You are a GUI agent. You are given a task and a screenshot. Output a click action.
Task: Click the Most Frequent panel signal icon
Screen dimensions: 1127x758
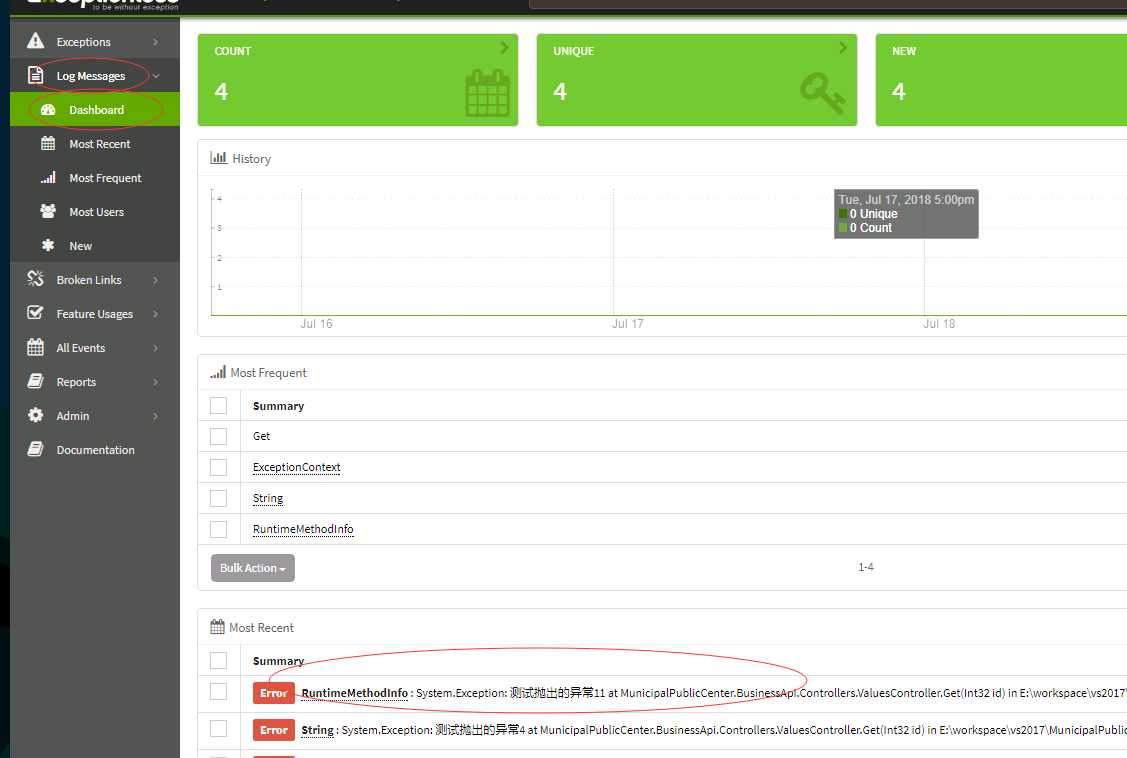coord(218,371)
